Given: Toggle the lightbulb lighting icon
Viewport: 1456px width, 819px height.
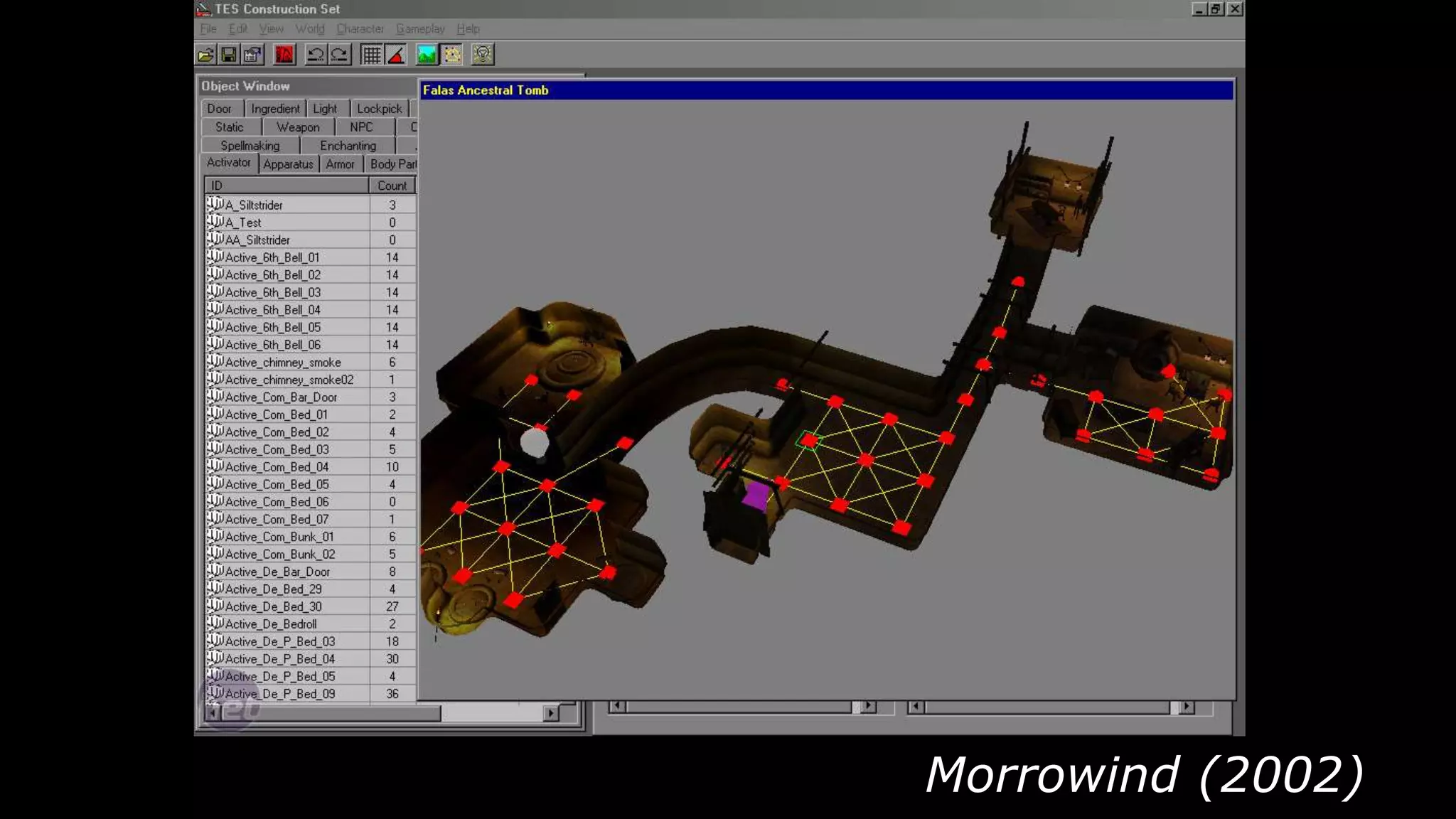Looking at the screenshot, I should [x=483, y=55].
